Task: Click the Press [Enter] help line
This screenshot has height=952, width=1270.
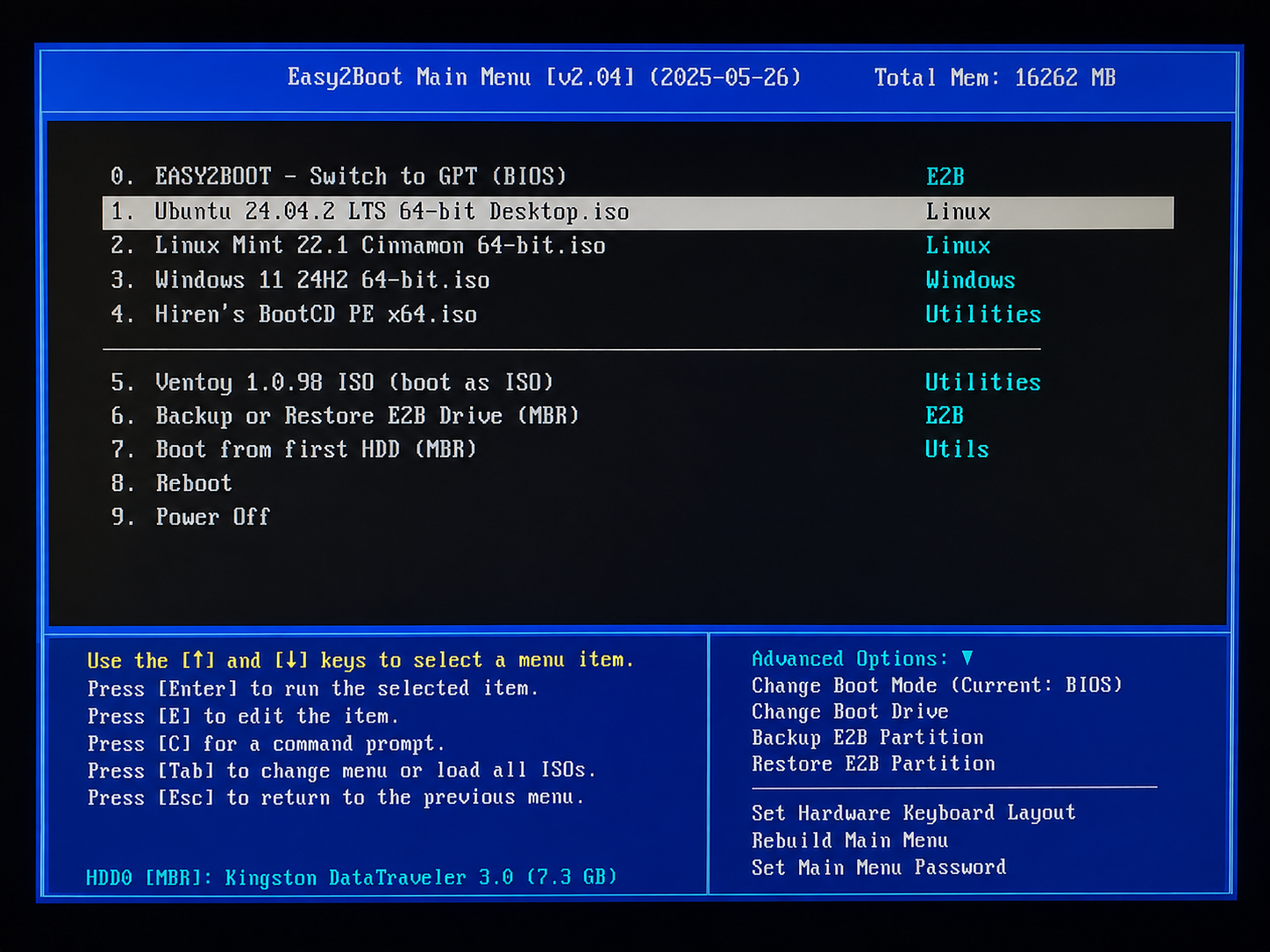Action: [313, 688]
